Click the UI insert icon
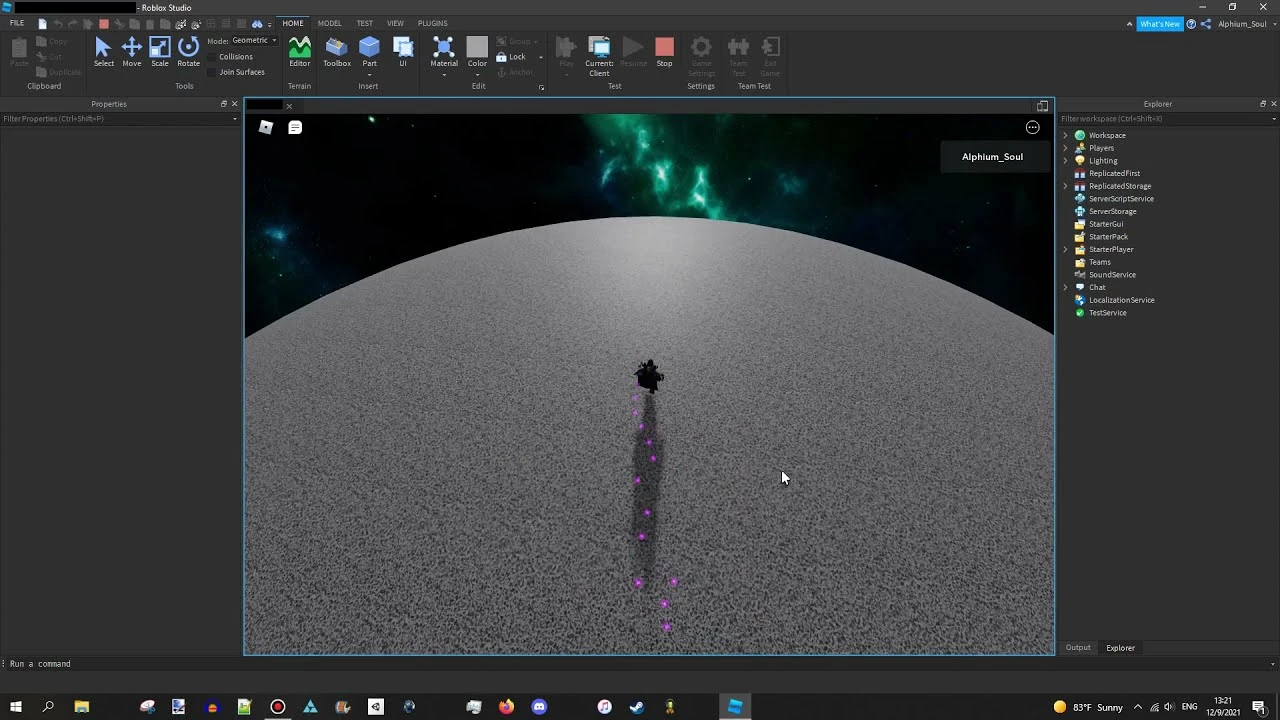 (403, 52)
